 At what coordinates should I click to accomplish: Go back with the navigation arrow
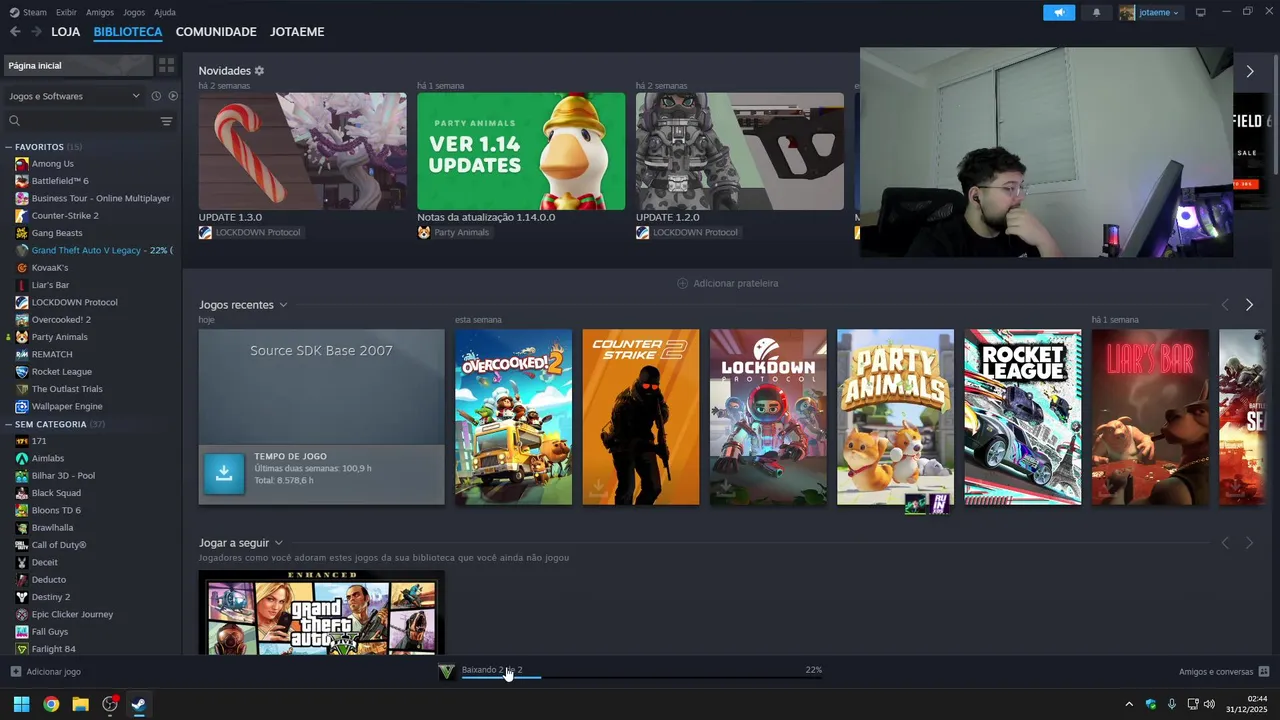tap(15, 32)
